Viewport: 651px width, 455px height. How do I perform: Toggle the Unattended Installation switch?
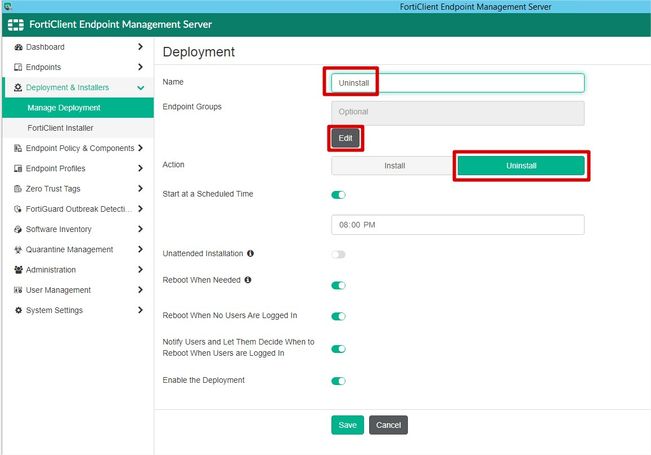pyautogui.click(x=338, y=254)
